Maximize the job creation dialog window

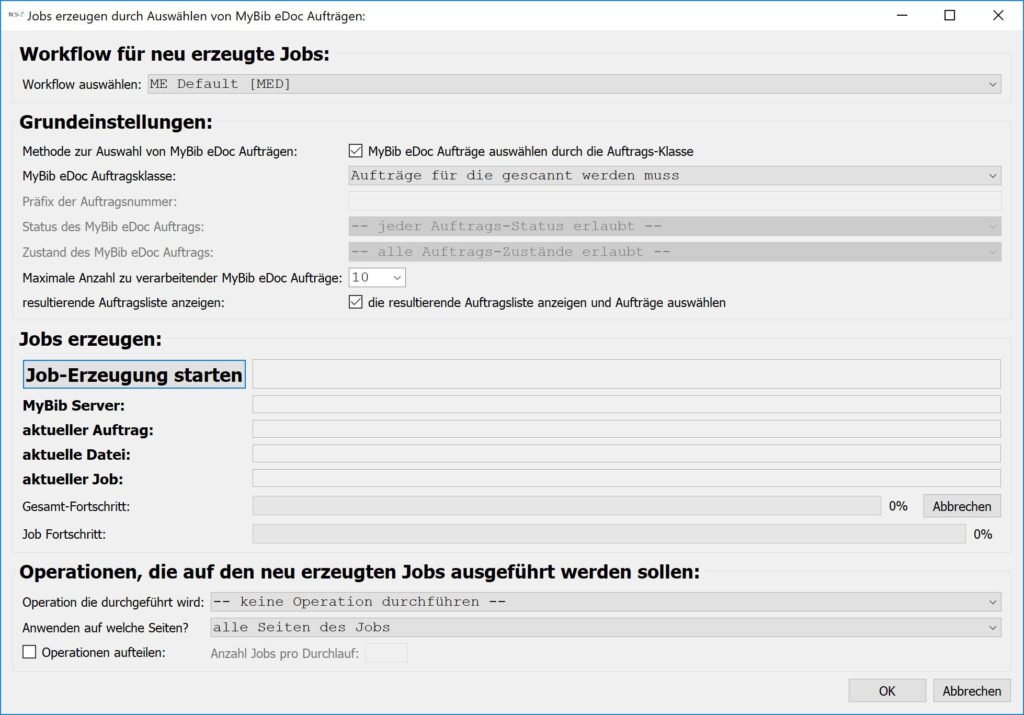point(949,15)
